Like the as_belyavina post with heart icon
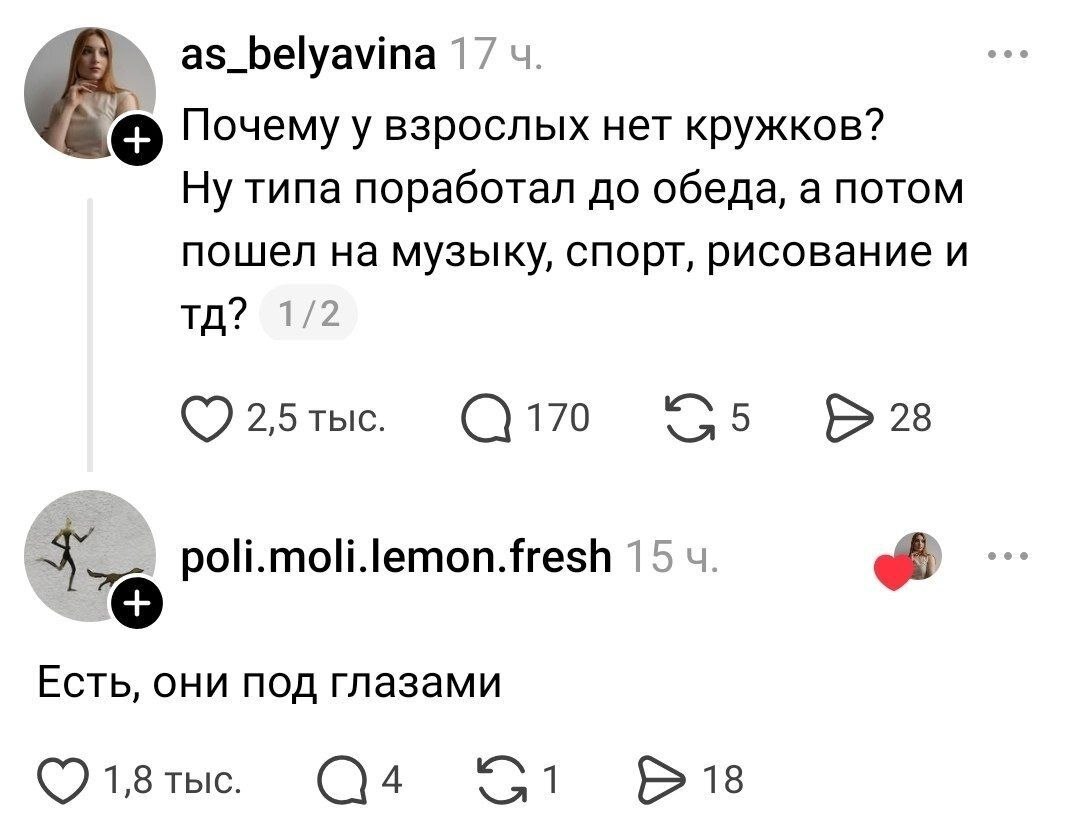Viewport: 1080px width, 828px height. pyautogui.click(x=207, y=418)
